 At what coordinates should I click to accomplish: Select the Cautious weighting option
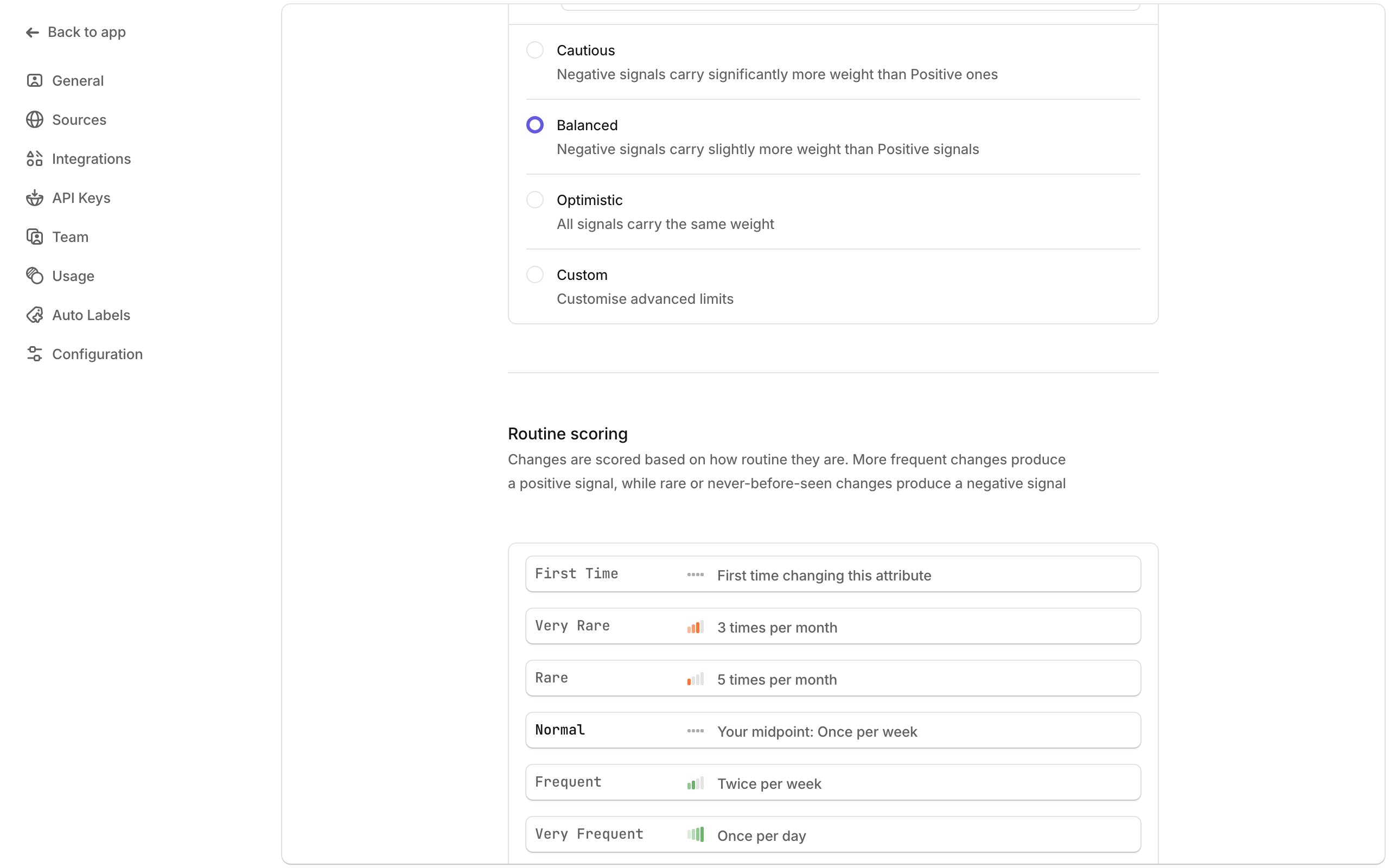[x=535, y=50]
